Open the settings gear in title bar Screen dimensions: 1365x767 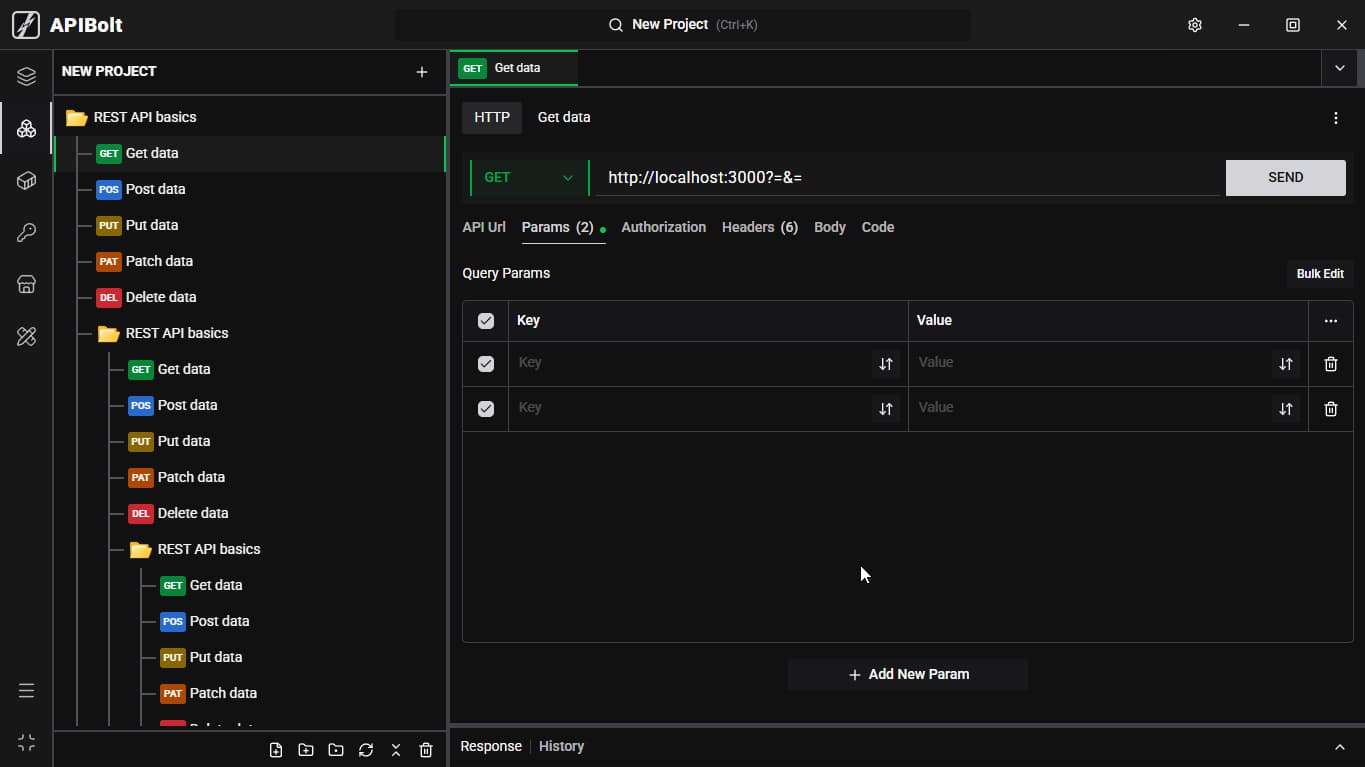coord(1194,25)
